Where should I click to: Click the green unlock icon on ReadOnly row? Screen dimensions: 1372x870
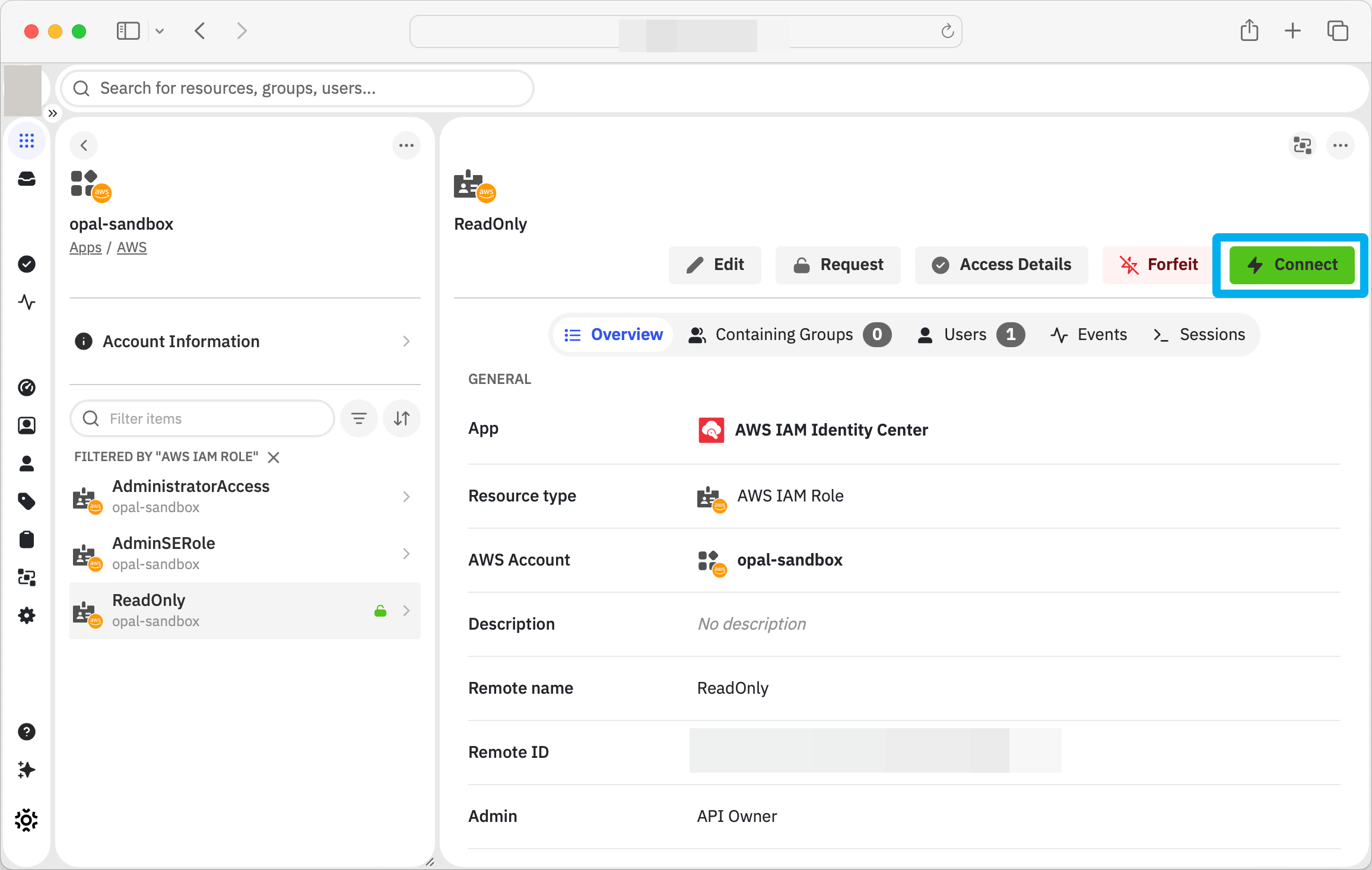point(380,611)
